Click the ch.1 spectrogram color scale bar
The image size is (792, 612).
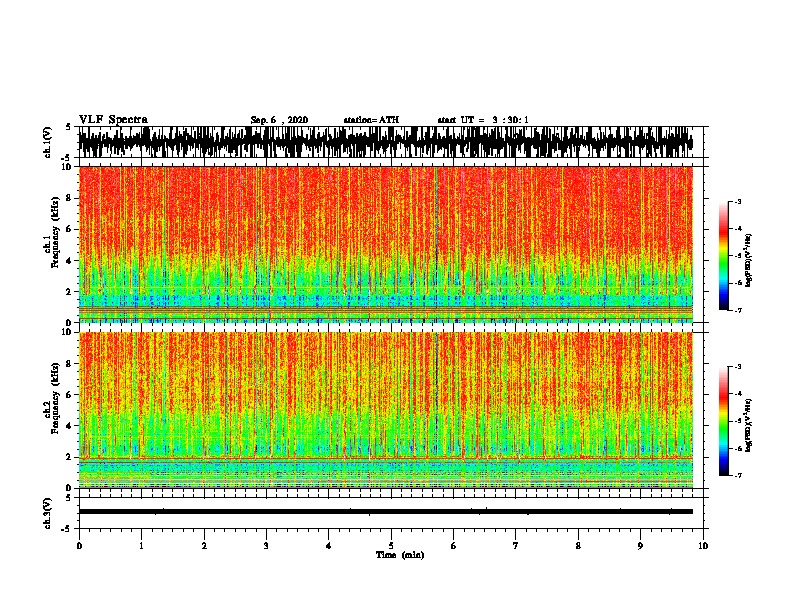(x=723, y=256)
